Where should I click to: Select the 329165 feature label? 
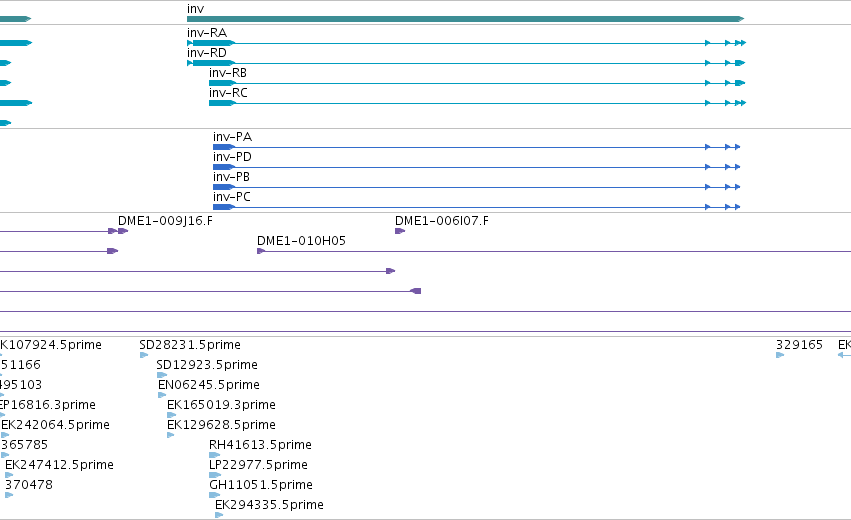pos(799,345)
